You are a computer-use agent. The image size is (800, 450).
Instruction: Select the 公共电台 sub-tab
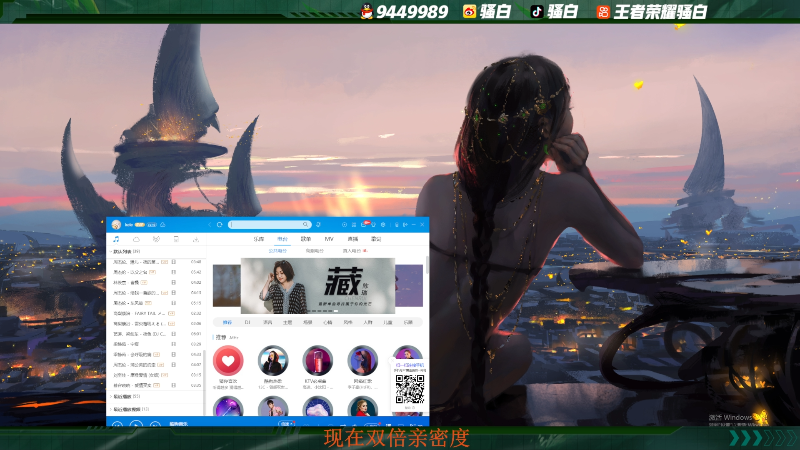pyautogui.click(x=278, y=251)
